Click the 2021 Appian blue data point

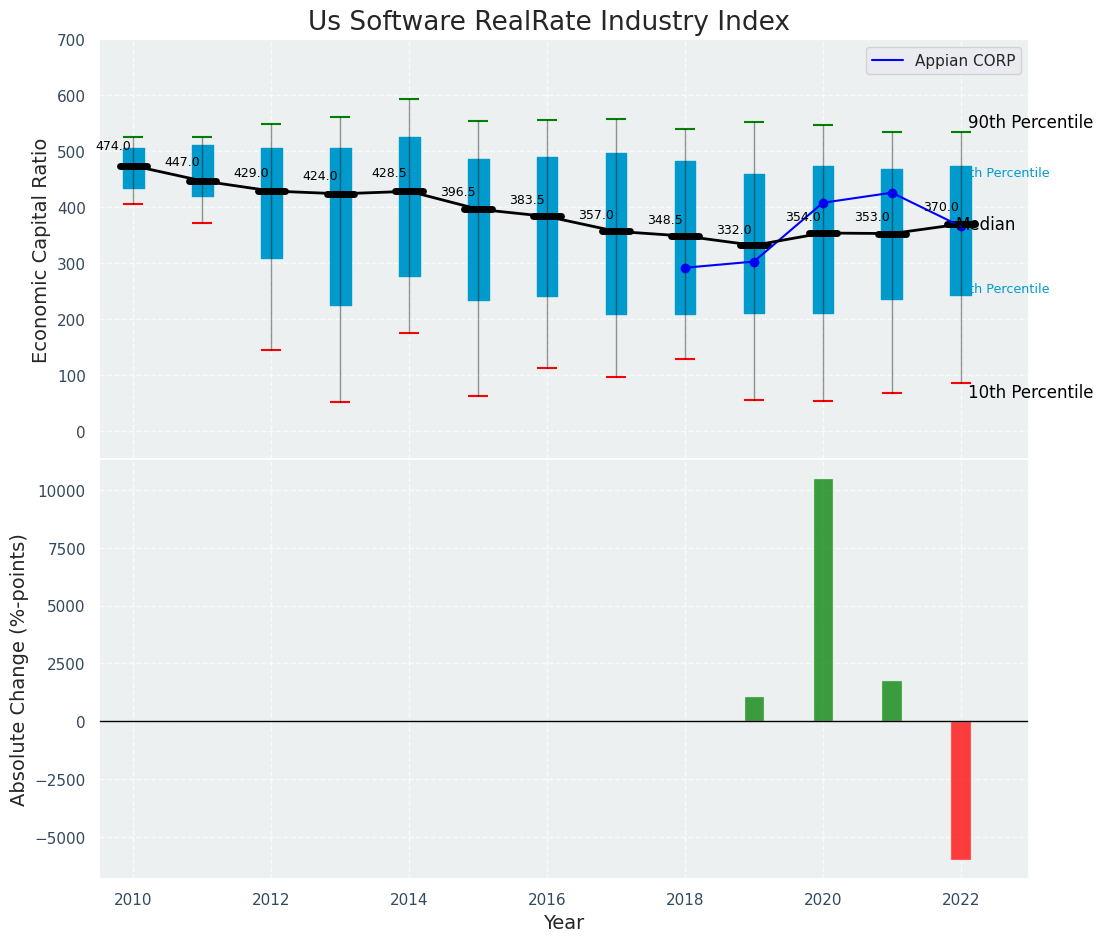coord(892,193)
